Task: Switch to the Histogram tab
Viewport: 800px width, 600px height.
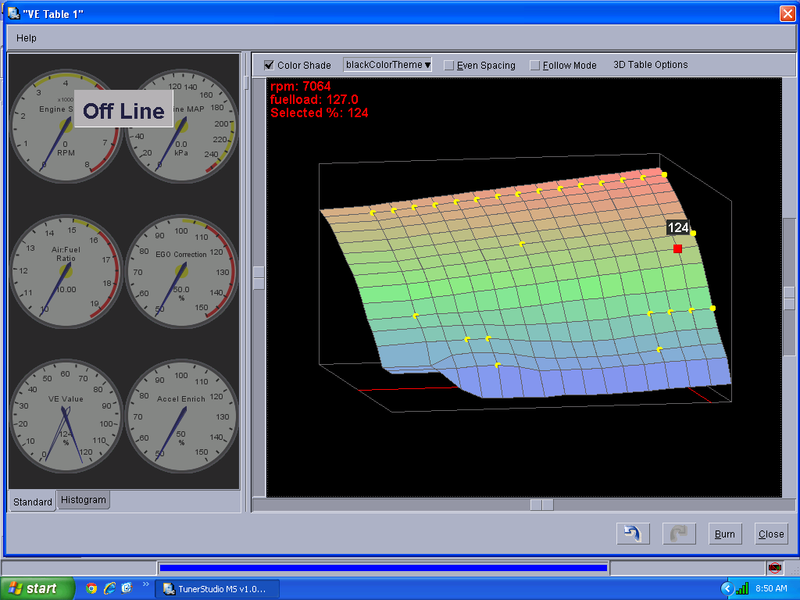Action: tap(83, 500)
